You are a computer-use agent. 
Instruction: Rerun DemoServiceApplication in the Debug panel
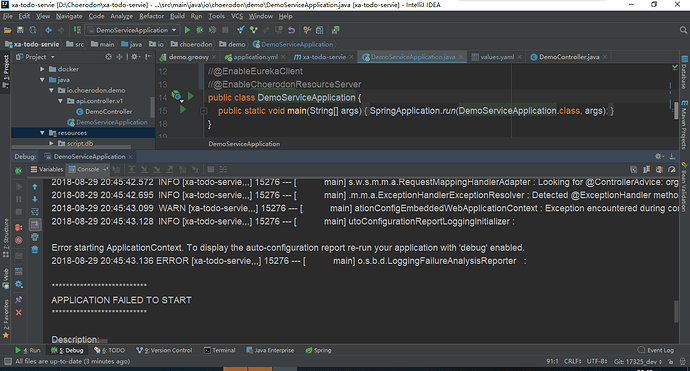click(x=18, y=171)
